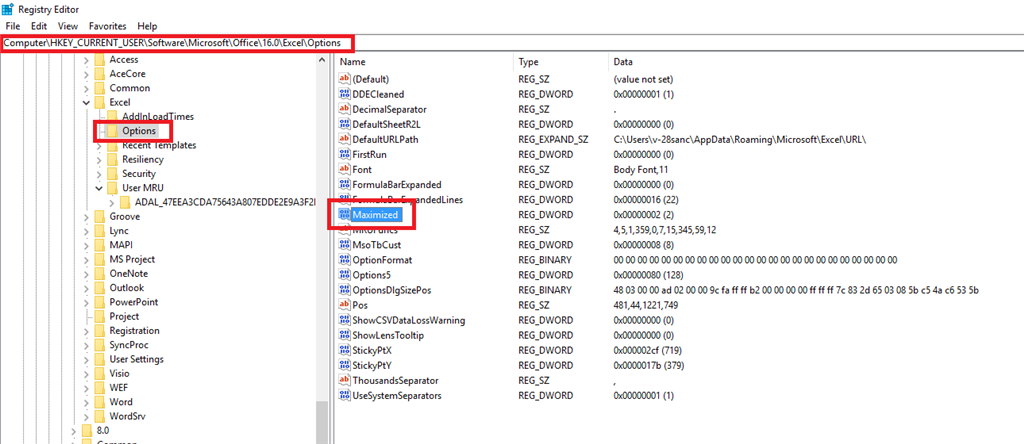Screen dimensions: 1024x444
Task: Select the Lync folder icon
Action: tap(99, 230)
